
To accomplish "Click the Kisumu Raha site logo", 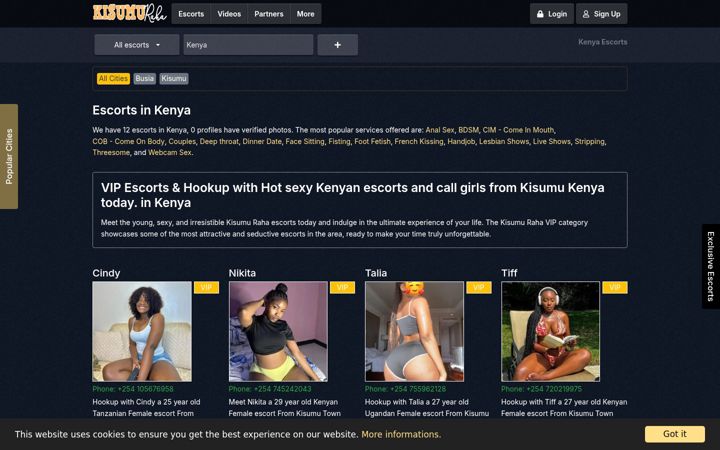I will (x=129, y=13).
